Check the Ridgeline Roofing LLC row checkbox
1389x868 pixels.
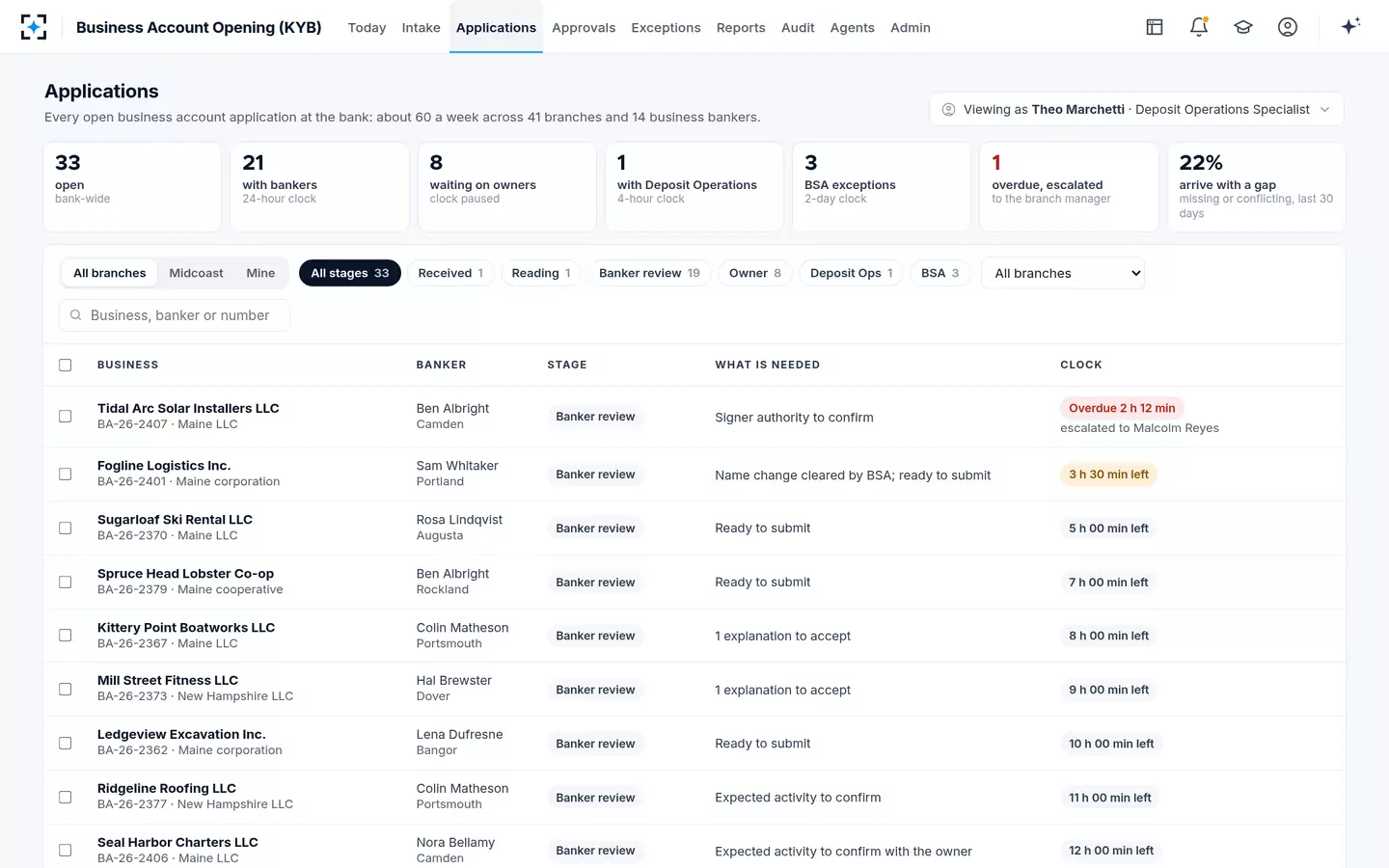(x=66, y=798)
